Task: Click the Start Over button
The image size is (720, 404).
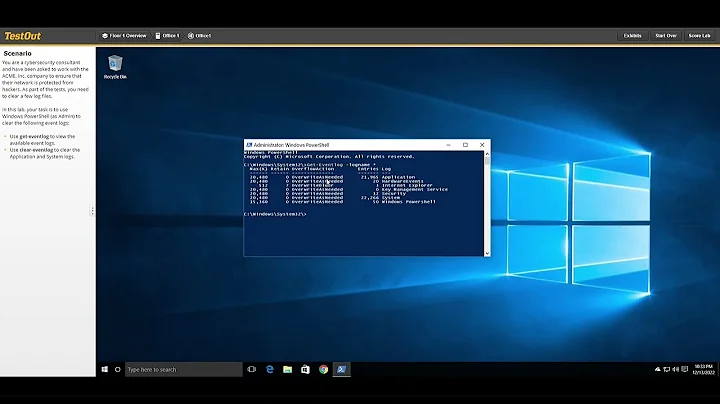Action: (666, 36)
